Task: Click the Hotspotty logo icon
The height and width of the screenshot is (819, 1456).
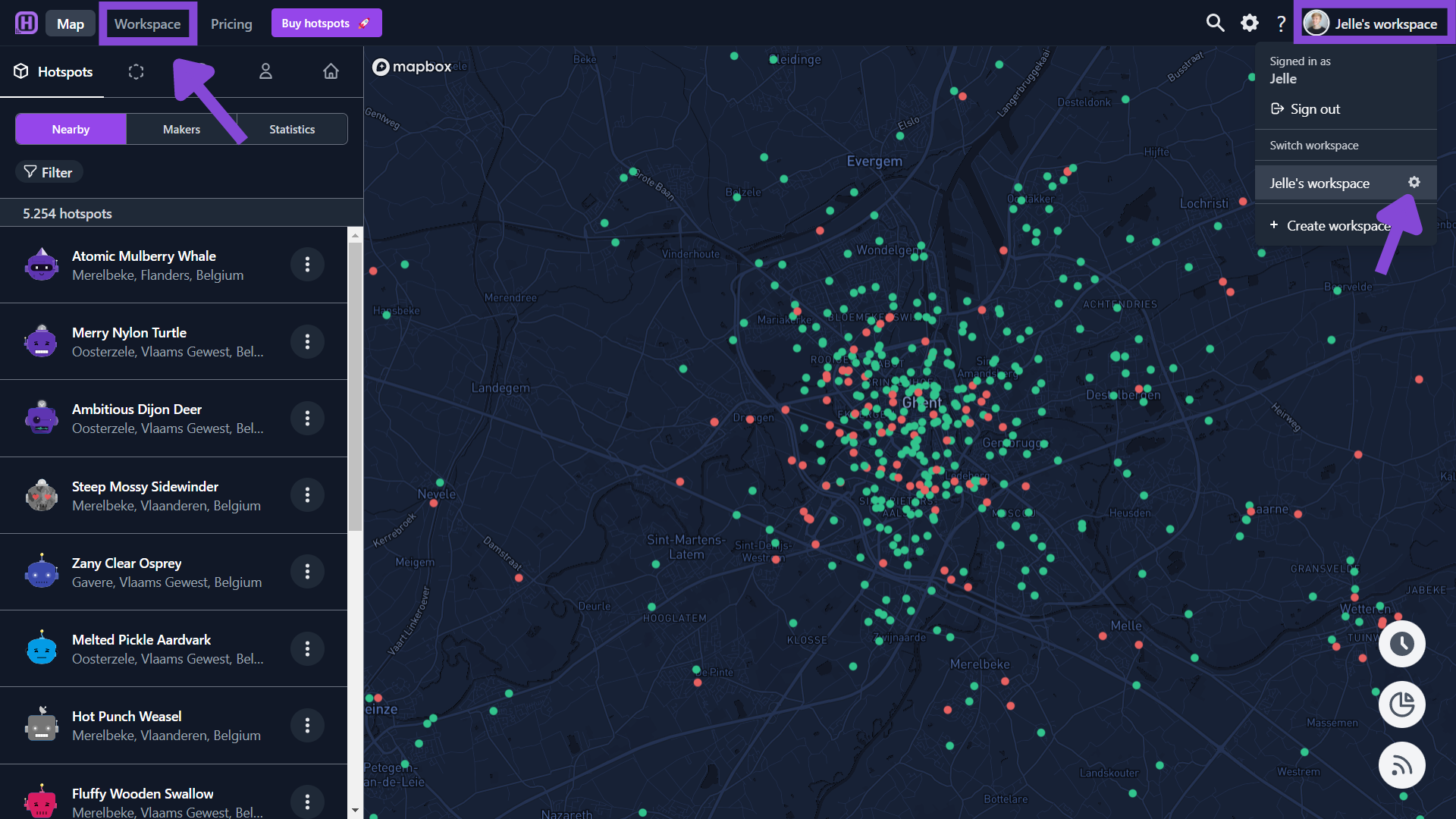Action: tap(27, 23)
